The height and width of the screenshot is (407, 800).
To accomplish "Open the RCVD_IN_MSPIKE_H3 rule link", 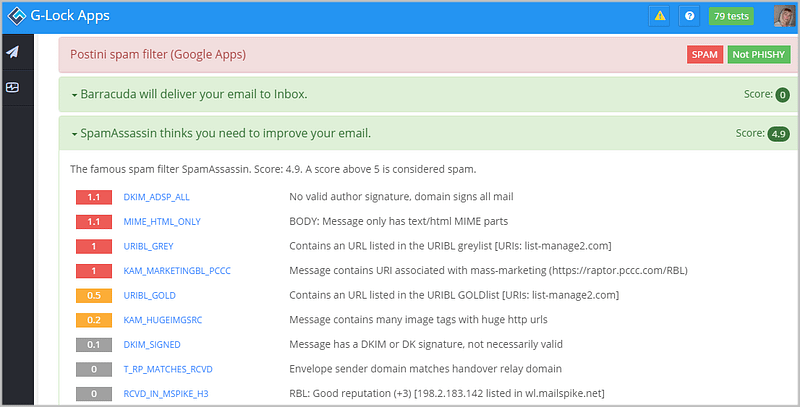I will (x=166, y=394).
